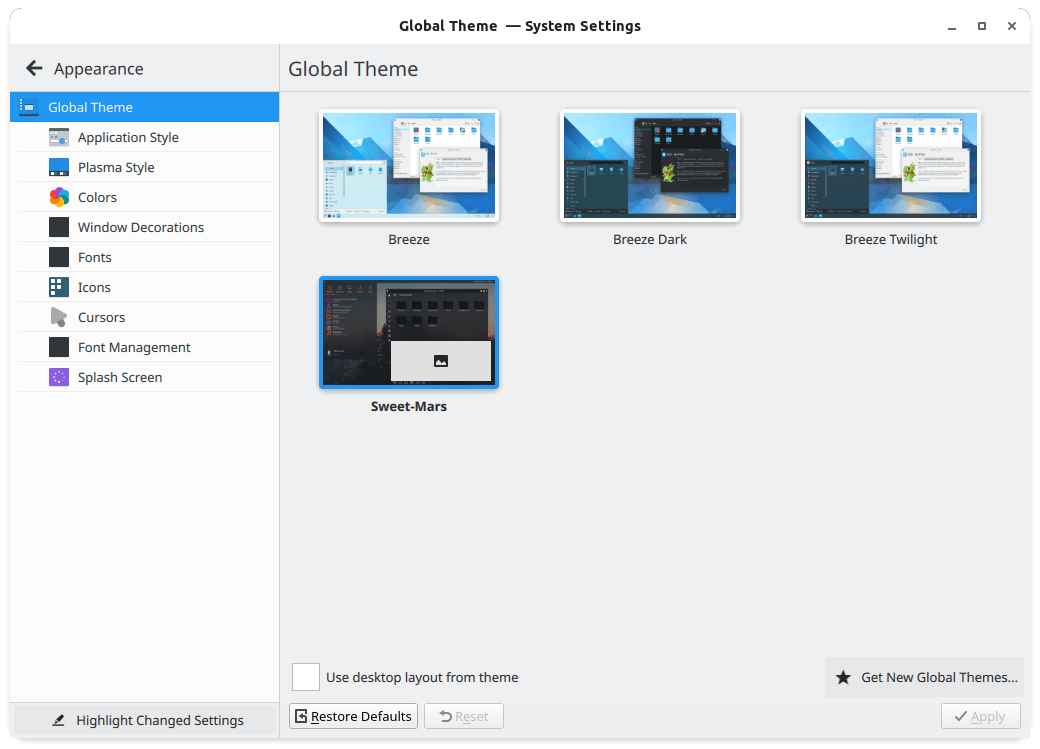This screenshot has height=749, width=1040.
Task: Open Font Management entry label
Action: pos(134,347)
